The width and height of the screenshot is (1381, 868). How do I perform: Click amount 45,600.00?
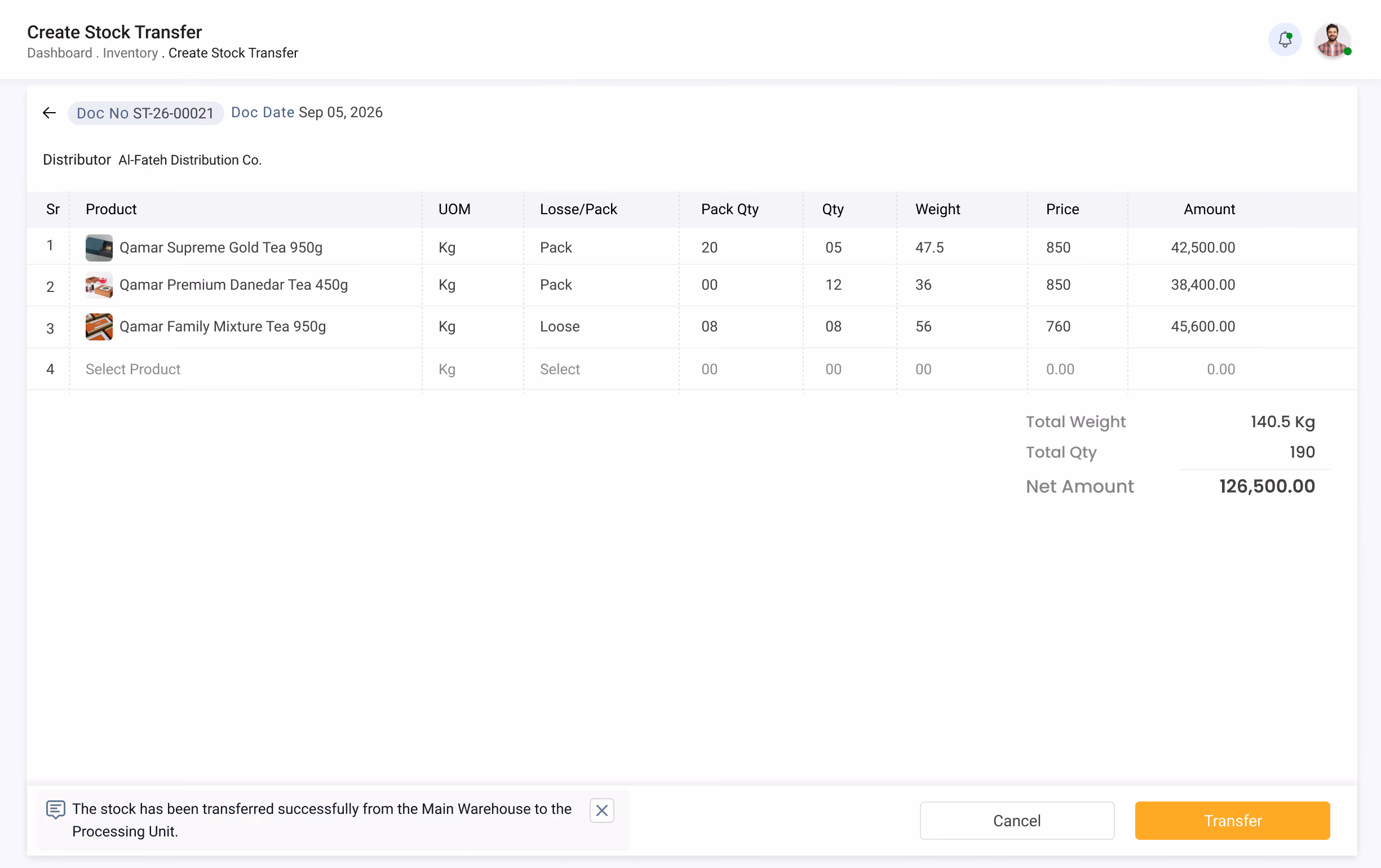click(1203, 327)
